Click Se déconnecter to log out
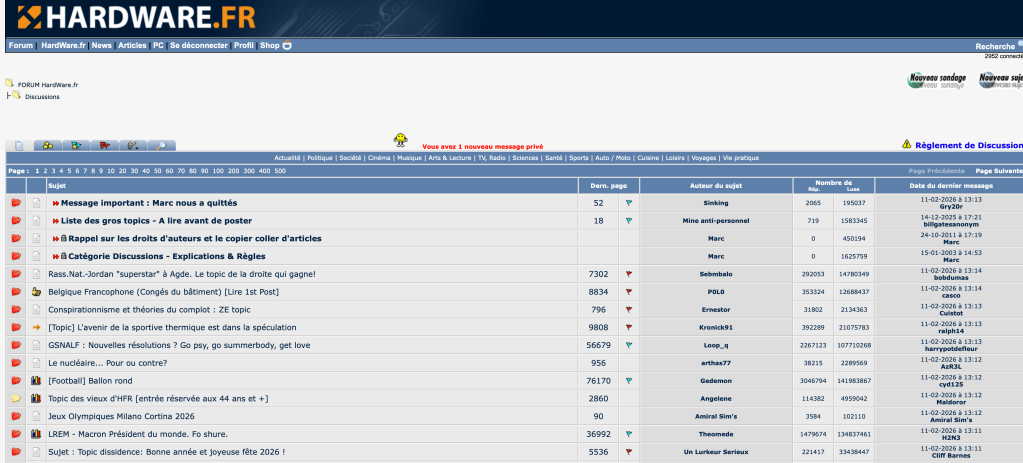This screenshot has width=1023, height=463. coord(200,45)
